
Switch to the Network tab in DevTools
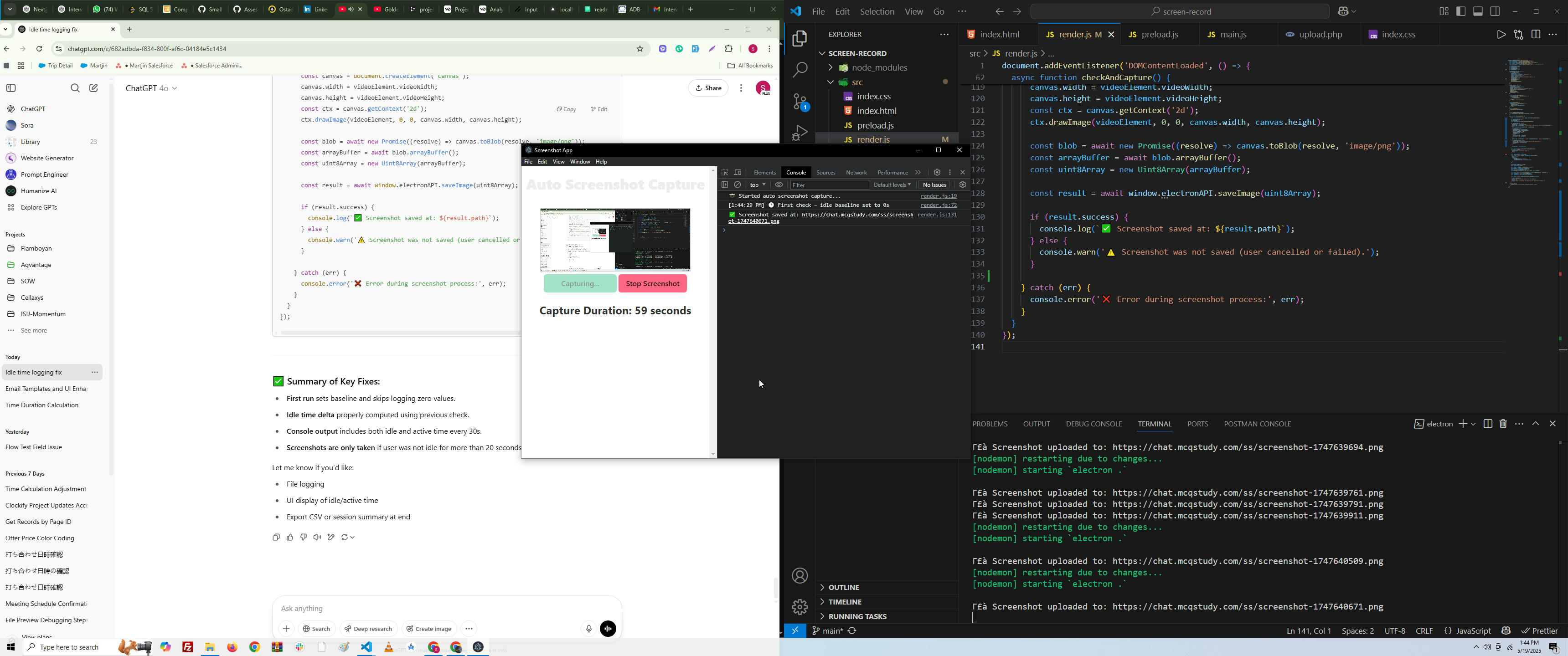pyautogui.click(x=856, y=173)
